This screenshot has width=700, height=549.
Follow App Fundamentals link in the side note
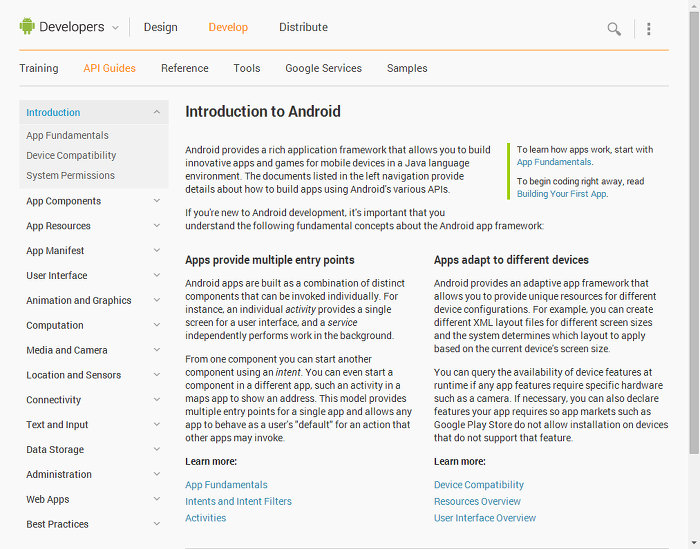(554, 162)
